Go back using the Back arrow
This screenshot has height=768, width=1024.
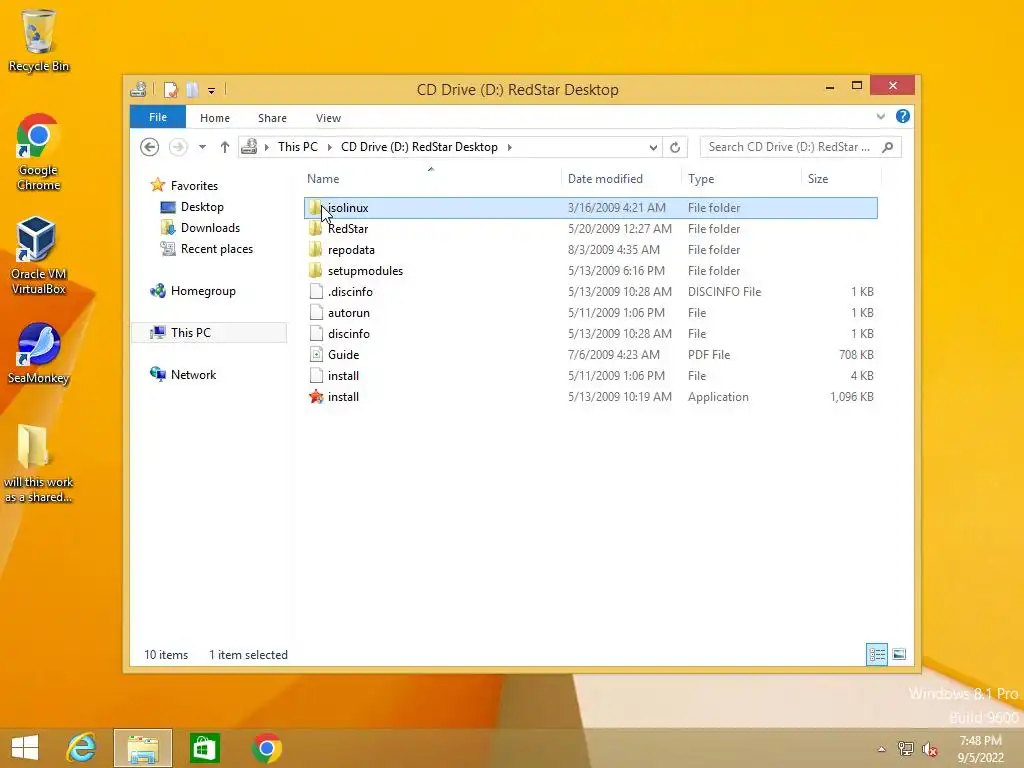tap(150, 147)
